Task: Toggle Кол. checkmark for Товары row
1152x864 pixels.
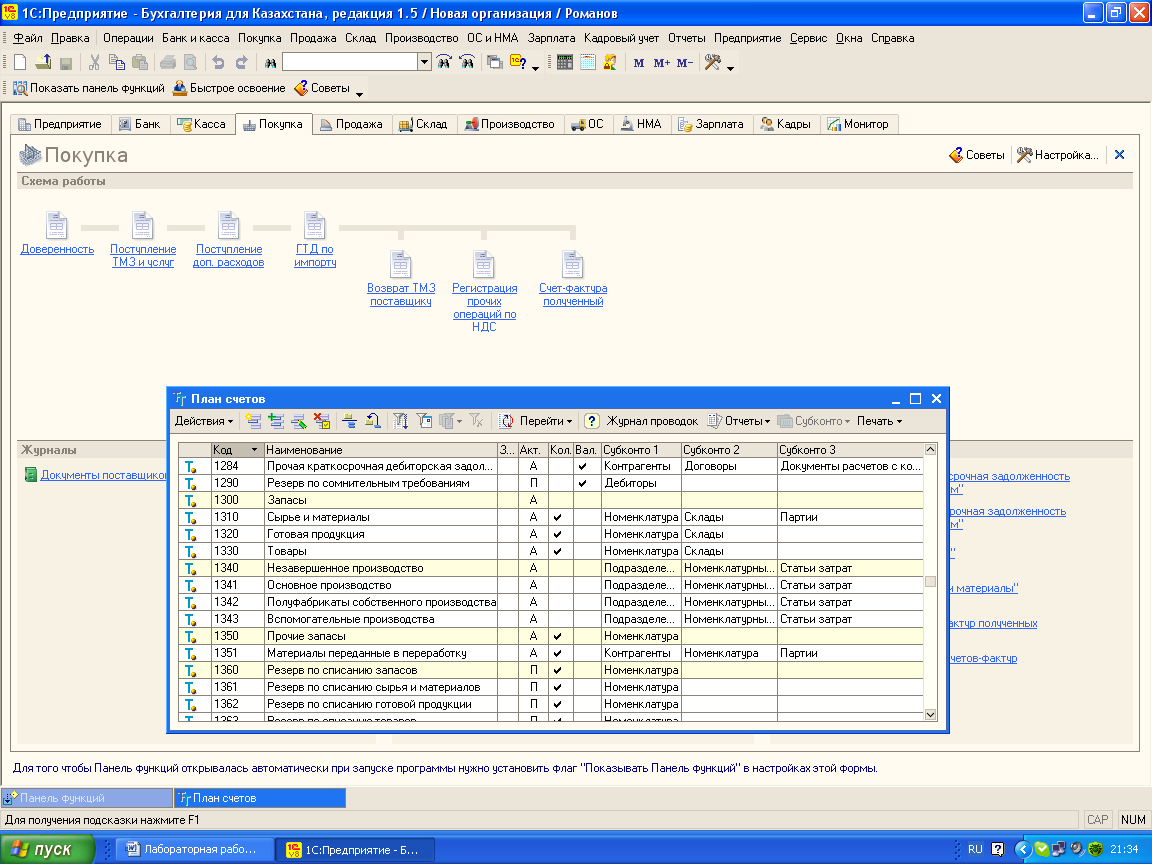Action: pyautogui.click(x=558, y=551)
